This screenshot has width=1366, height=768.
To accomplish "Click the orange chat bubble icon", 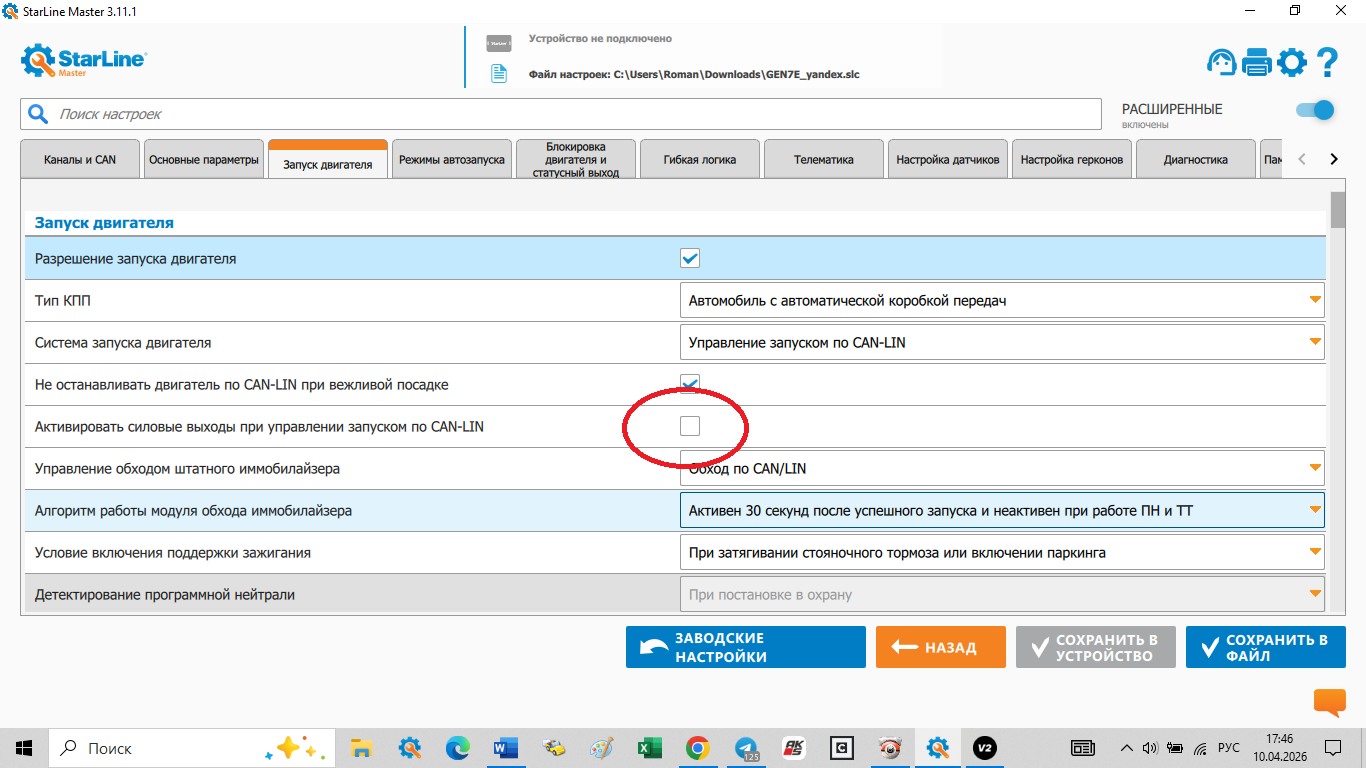I will [1329, 702].
